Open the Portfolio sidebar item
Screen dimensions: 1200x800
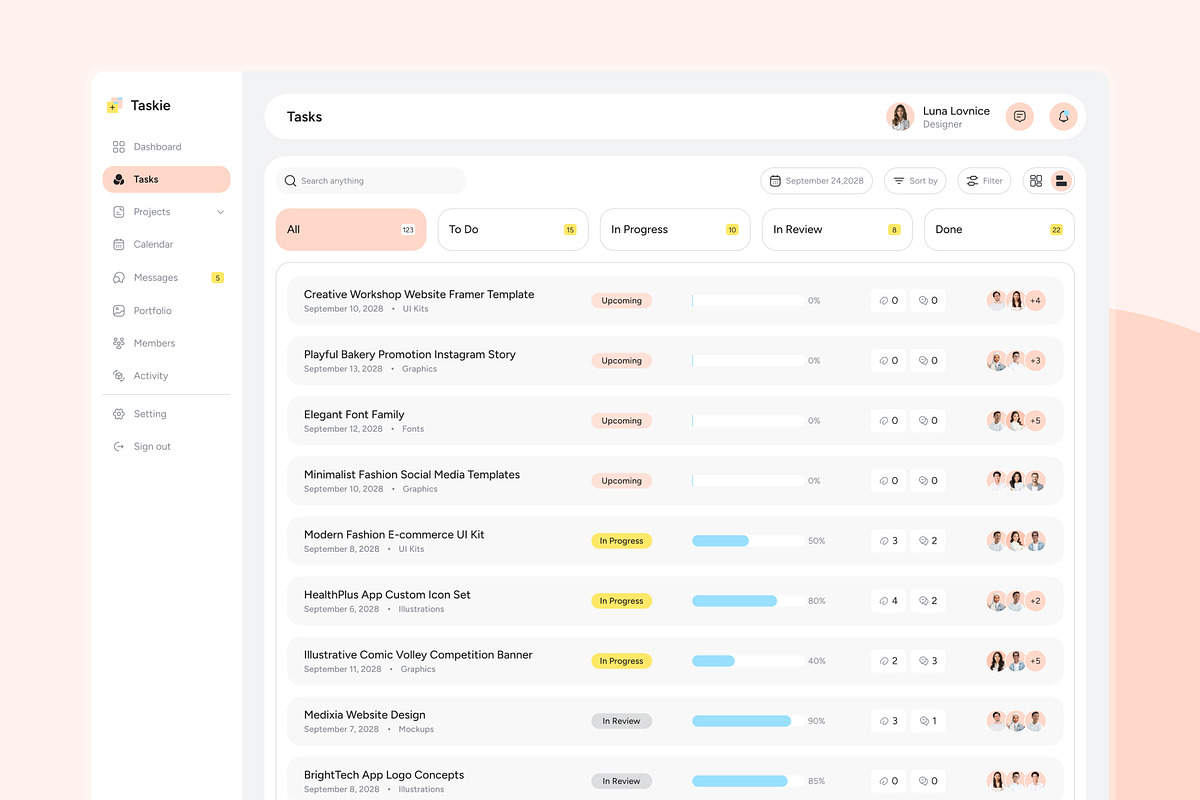click(x=152, y=311)
